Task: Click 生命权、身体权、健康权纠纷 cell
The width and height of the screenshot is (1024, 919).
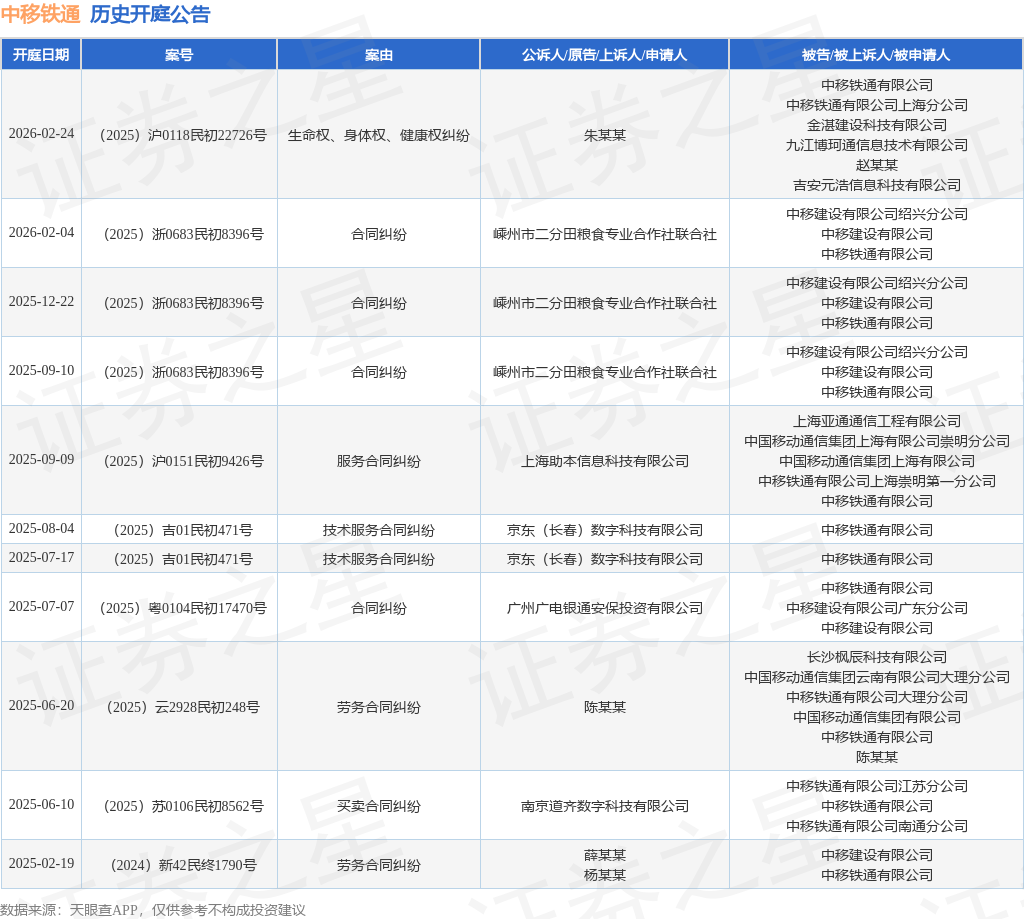Action: (x=379, y=135)
